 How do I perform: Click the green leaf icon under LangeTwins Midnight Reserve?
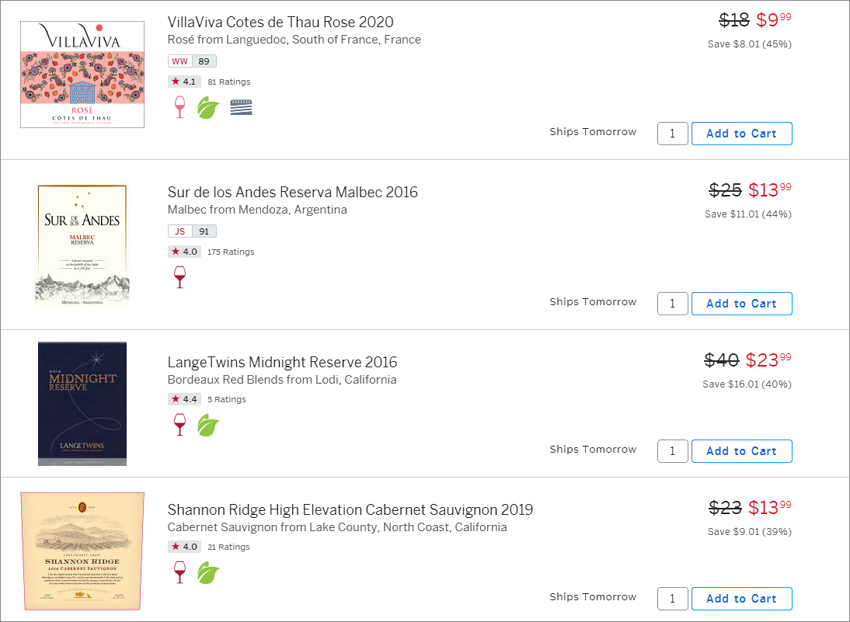pyautogui.click(x=208, y=425)
